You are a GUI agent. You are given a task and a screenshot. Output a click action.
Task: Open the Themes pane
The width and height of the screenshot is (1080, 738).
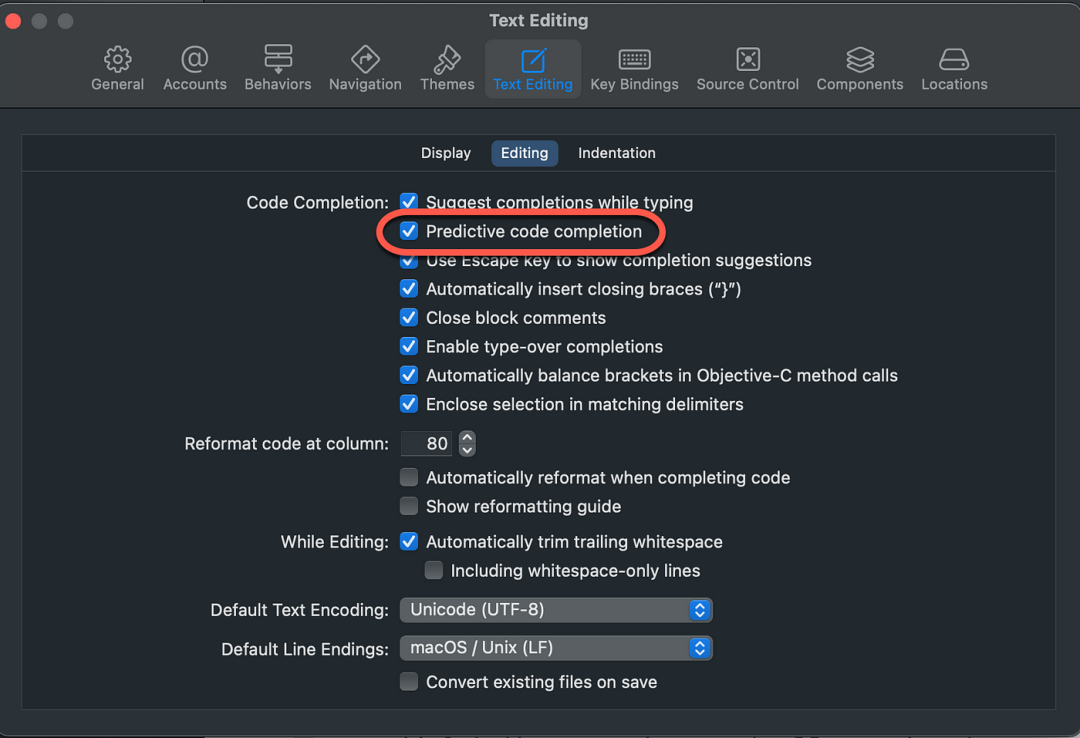[x=446, y=67]
